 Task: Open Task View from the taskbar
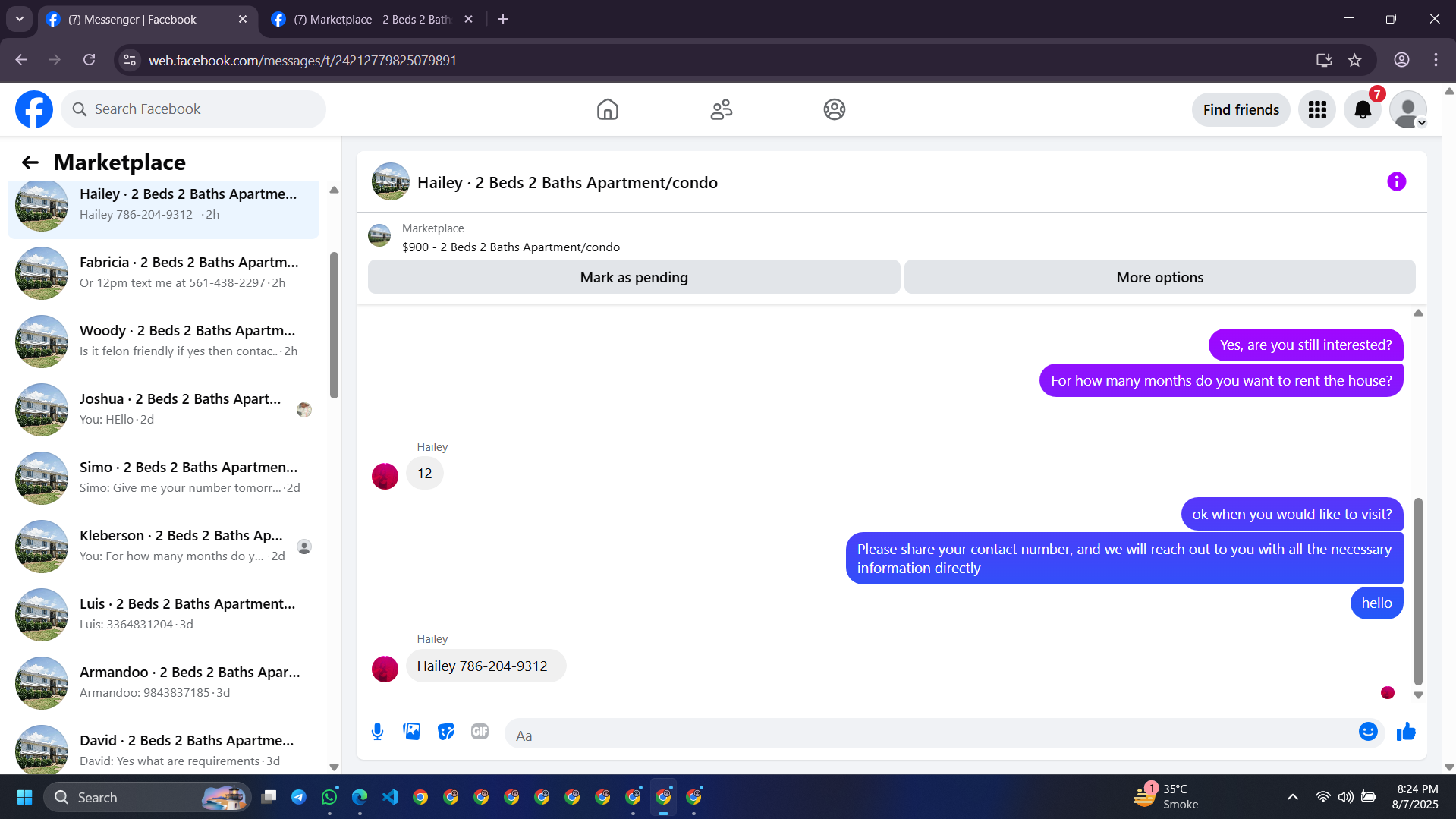(269, 797)
